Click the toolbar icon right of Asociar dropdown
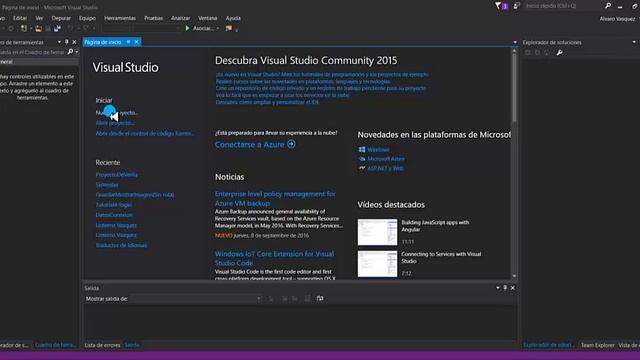The image size is (640, 360). 229,28
